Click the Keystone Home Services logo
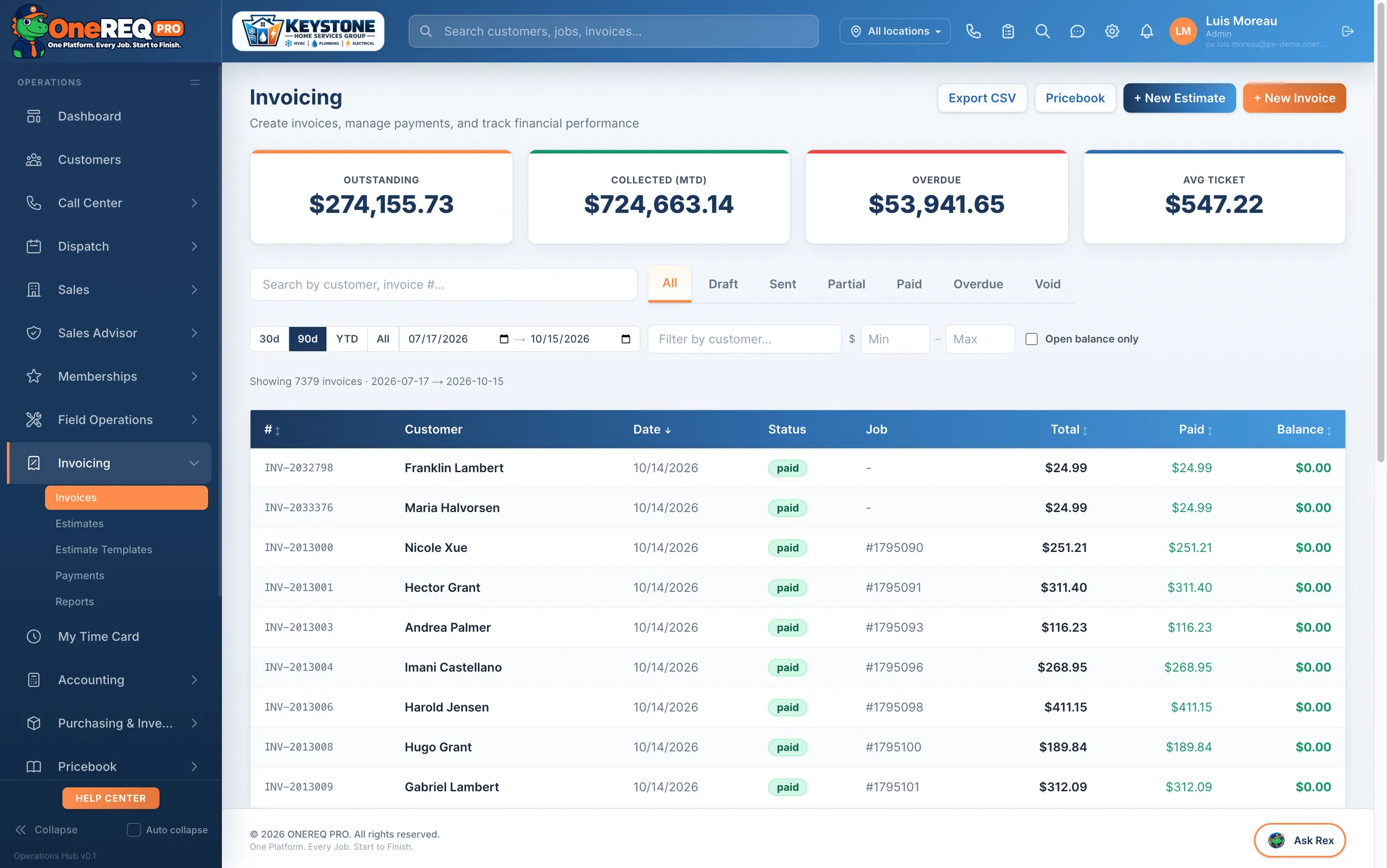The image size is (1387, 868). pyautogui.click(x=308, y=31)
